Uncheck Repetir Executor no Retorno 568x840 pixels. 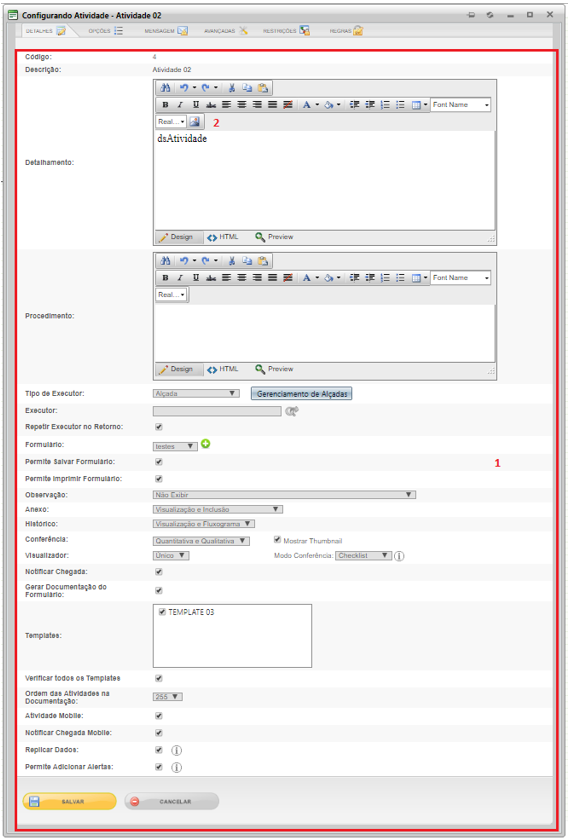click(159, 427)
